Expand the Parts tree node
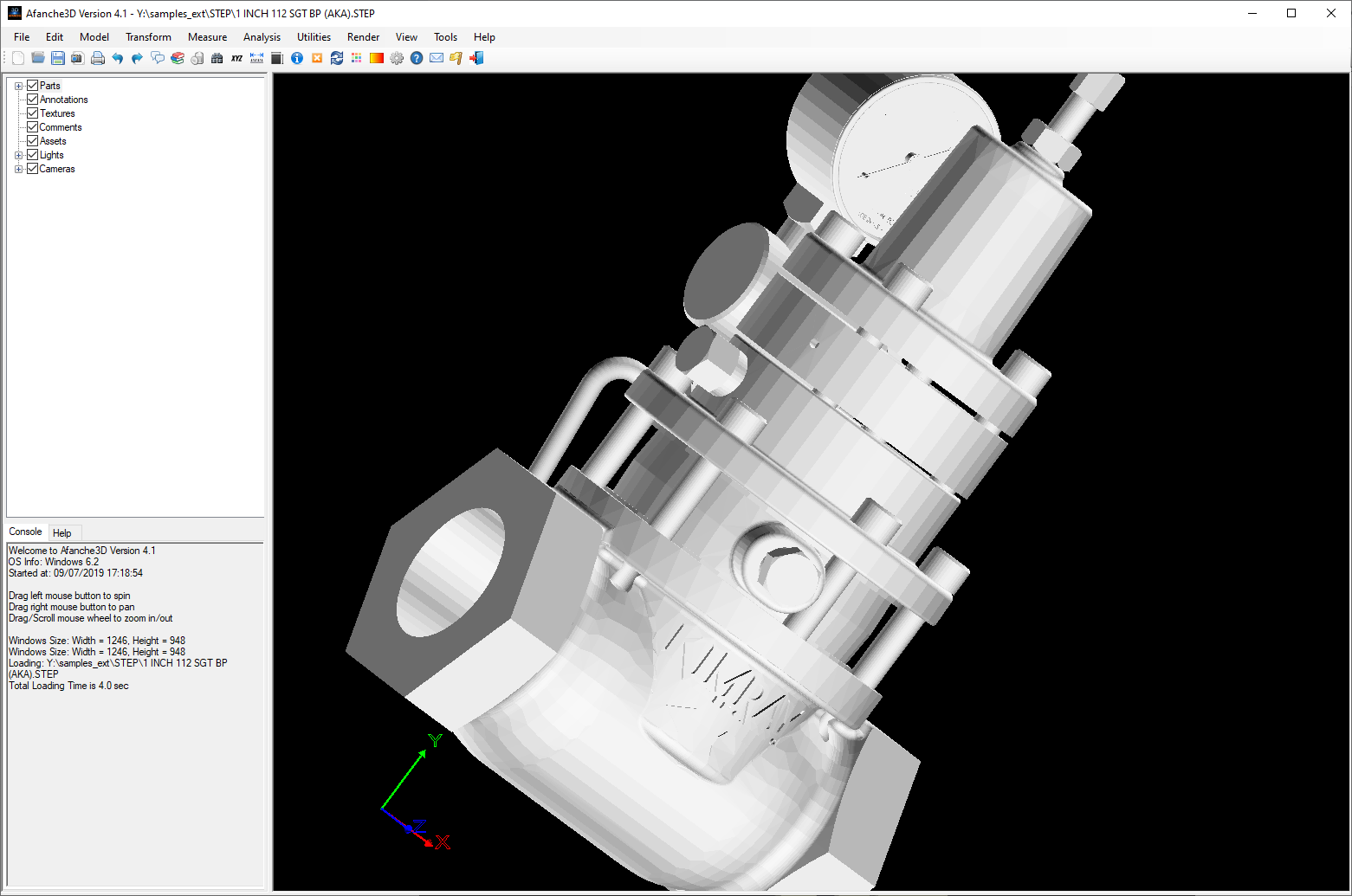The image size is (1352, 896). tap(19, 86)
